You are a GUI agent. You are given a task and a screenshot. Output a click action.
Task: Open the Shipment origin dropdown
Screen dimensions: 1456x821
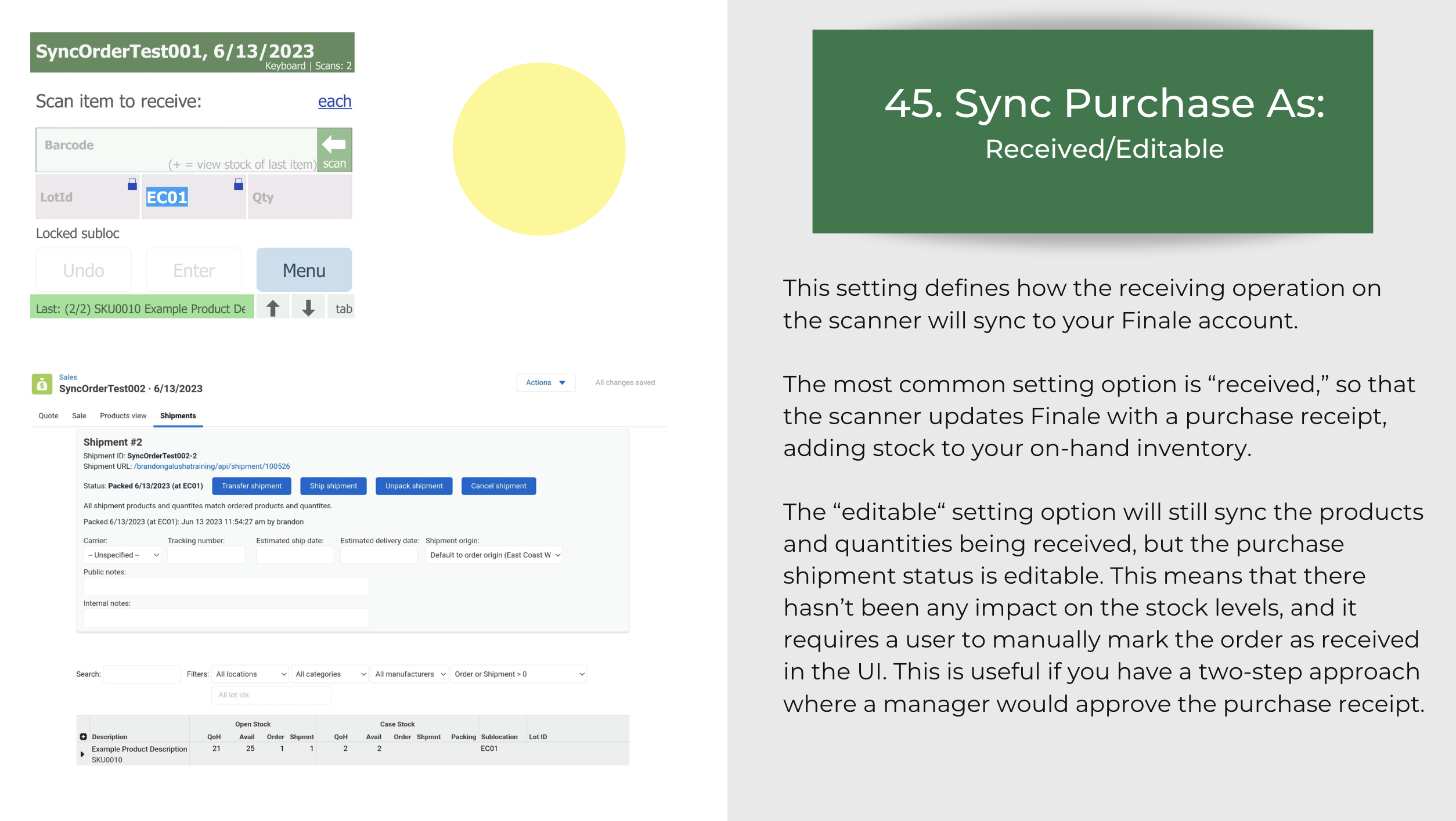[x=494, y=555]
